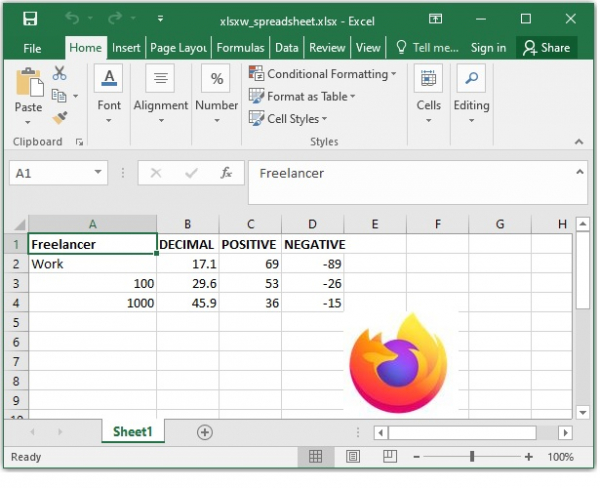The width and height of the screenshot is (600, 488).
Task: Select the Format Painter brush
Action: [x=59, y=118]
